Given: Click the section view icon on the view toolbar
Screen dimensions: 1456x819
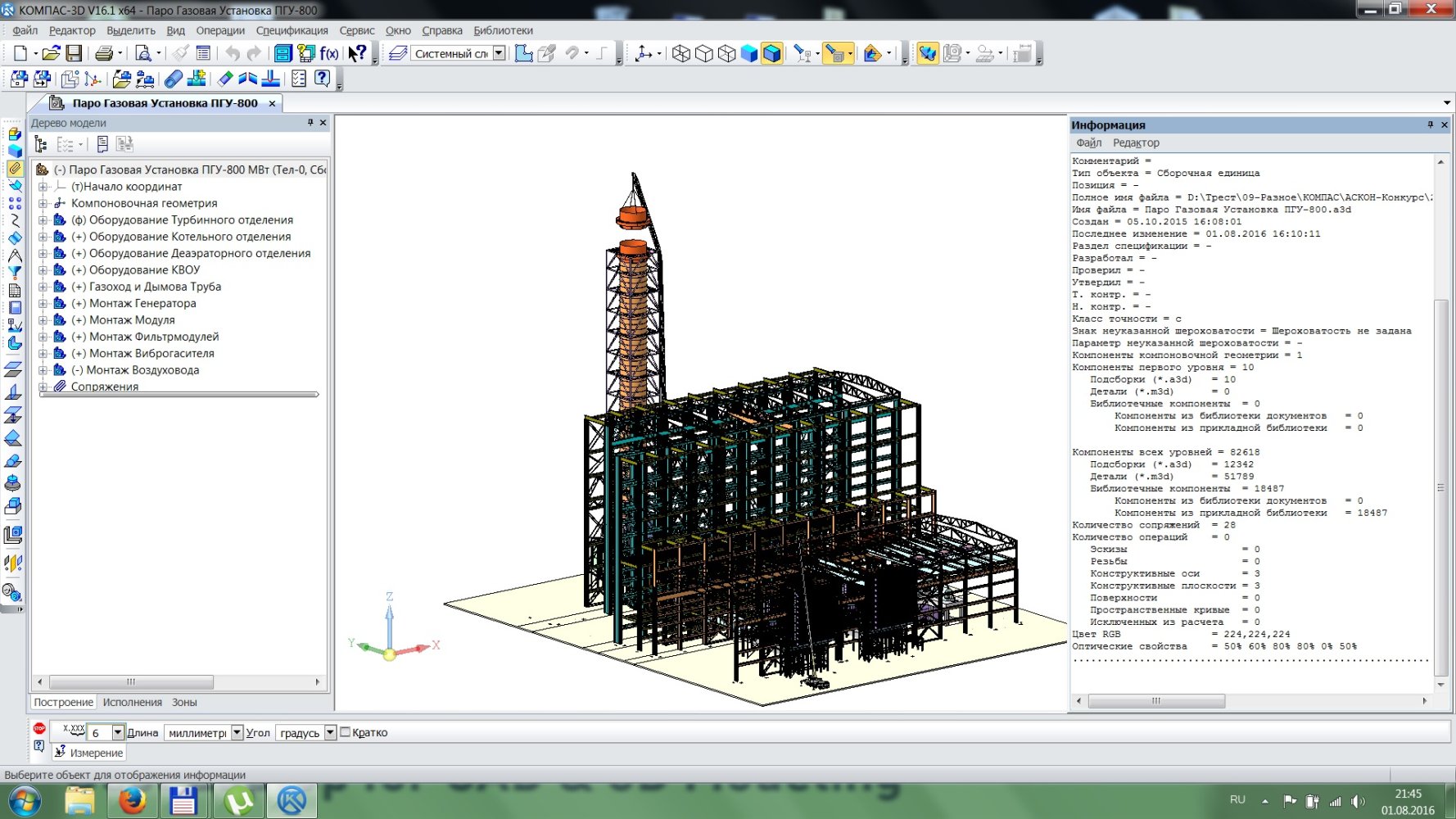Looking at the screenshot, I should pos(872,53).
